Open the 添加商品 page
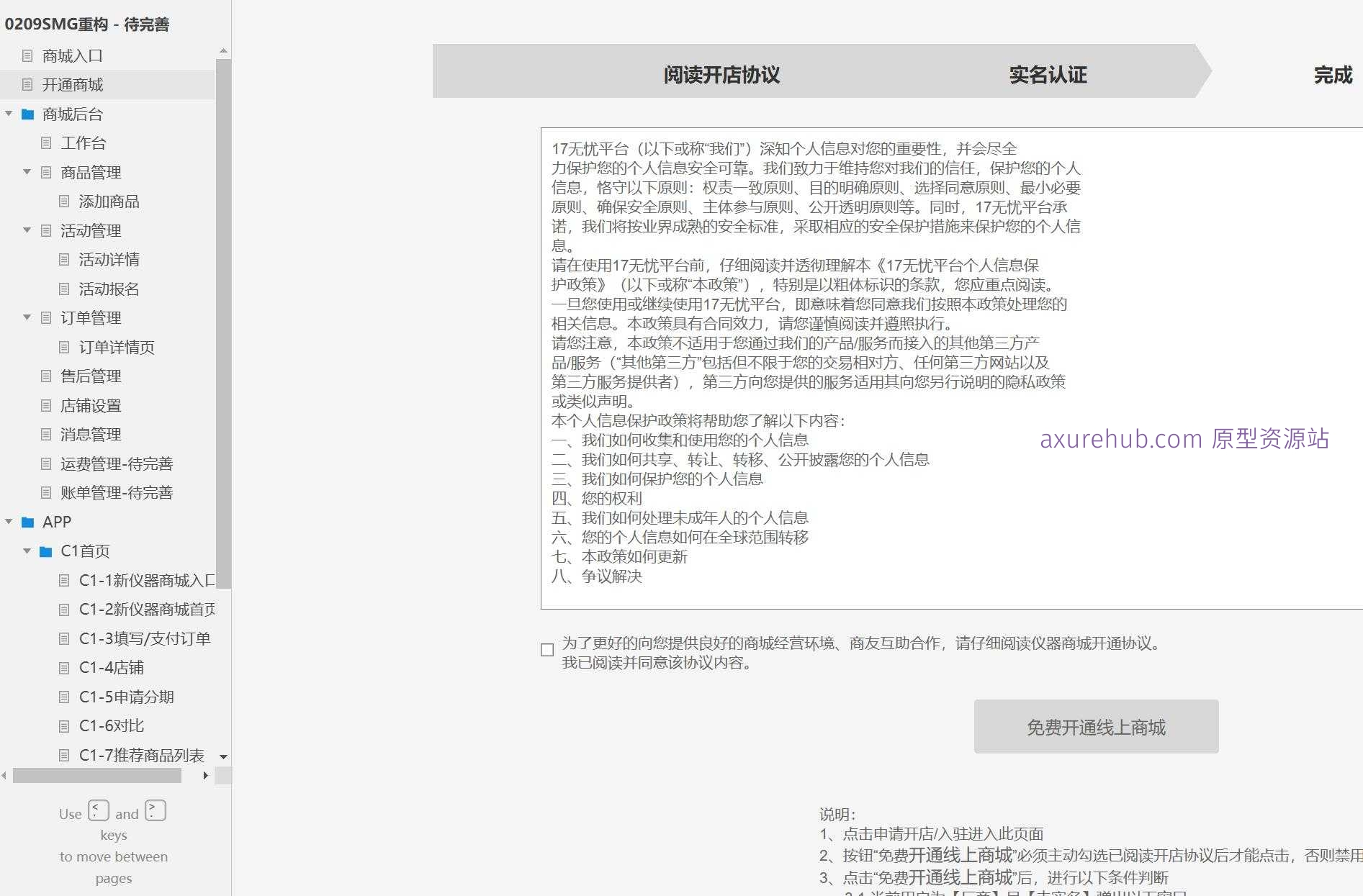 109,202
